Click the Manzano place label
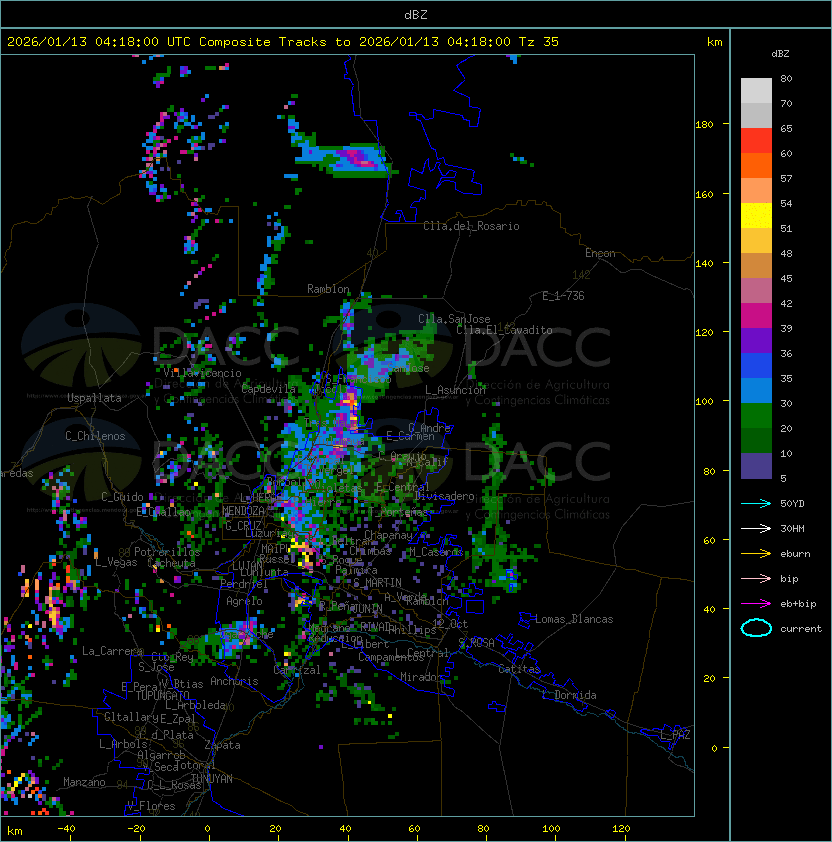 tap(84, 782)
